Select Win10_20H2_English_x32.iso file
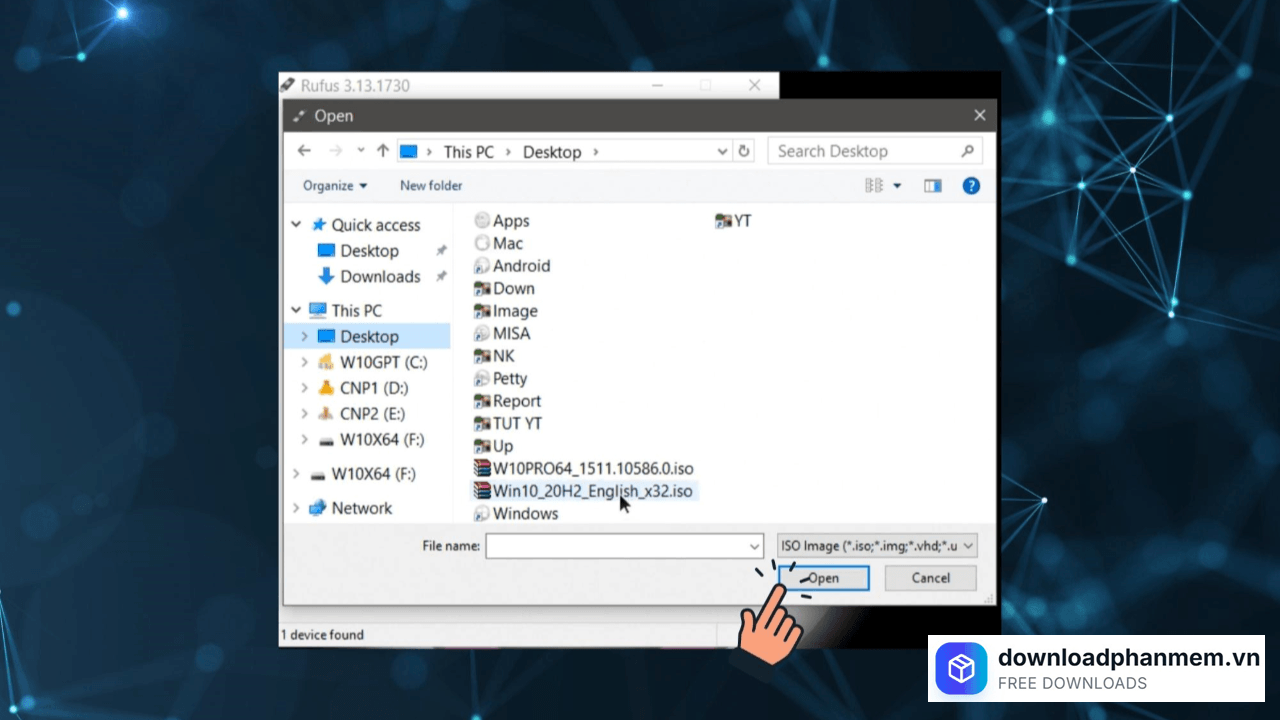The image size is (1280, 720). coord(583,491)
